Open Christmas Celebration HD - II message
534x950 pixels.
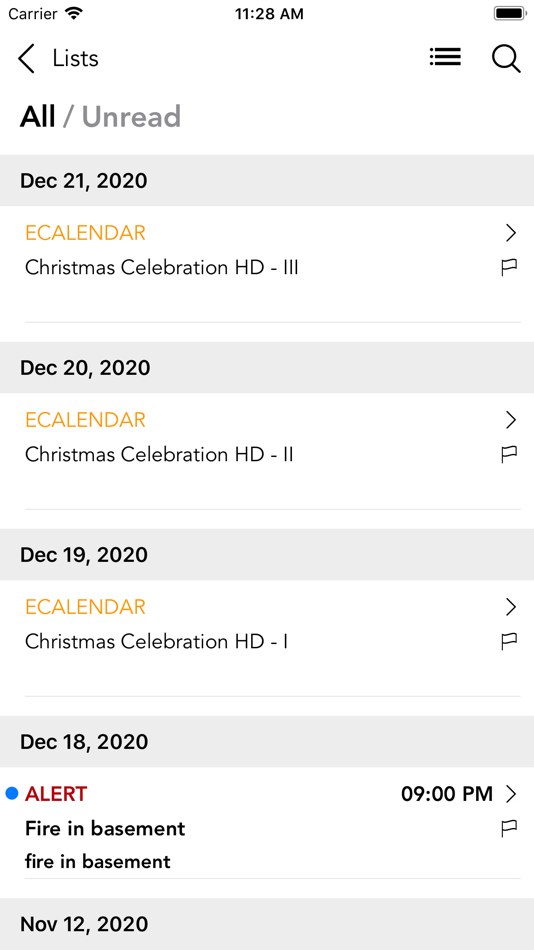tap(267, 451)
